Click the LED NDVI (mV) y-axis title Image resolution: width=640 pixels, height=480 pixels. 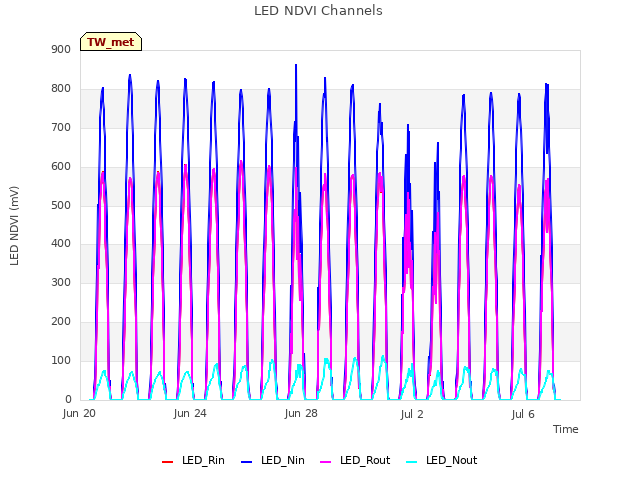pos(14,226)
